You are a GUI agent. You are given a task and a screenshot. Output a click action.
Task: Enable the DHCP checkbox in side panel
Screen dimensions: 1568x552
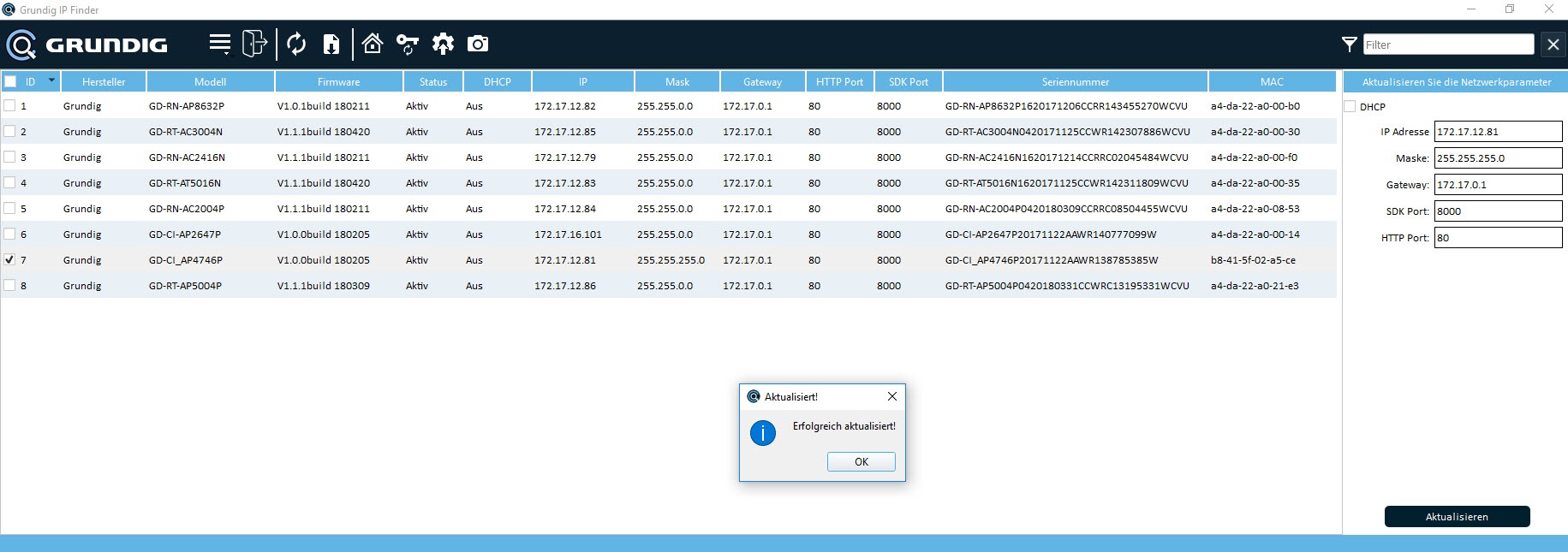point(1350,107)
